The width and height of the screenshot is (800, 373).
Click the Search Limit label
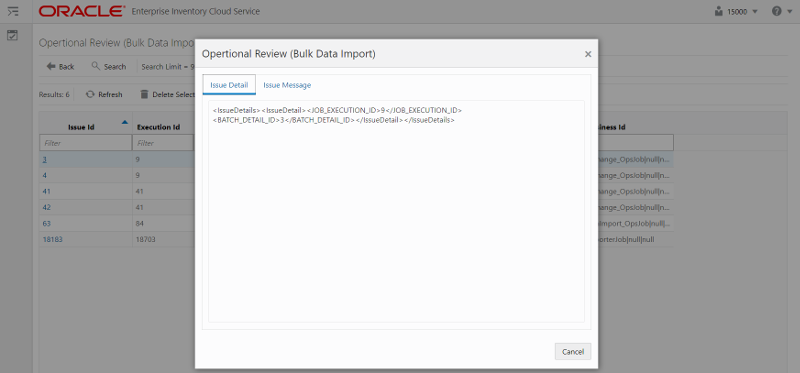pyautogui.click(x=168, y=66)
